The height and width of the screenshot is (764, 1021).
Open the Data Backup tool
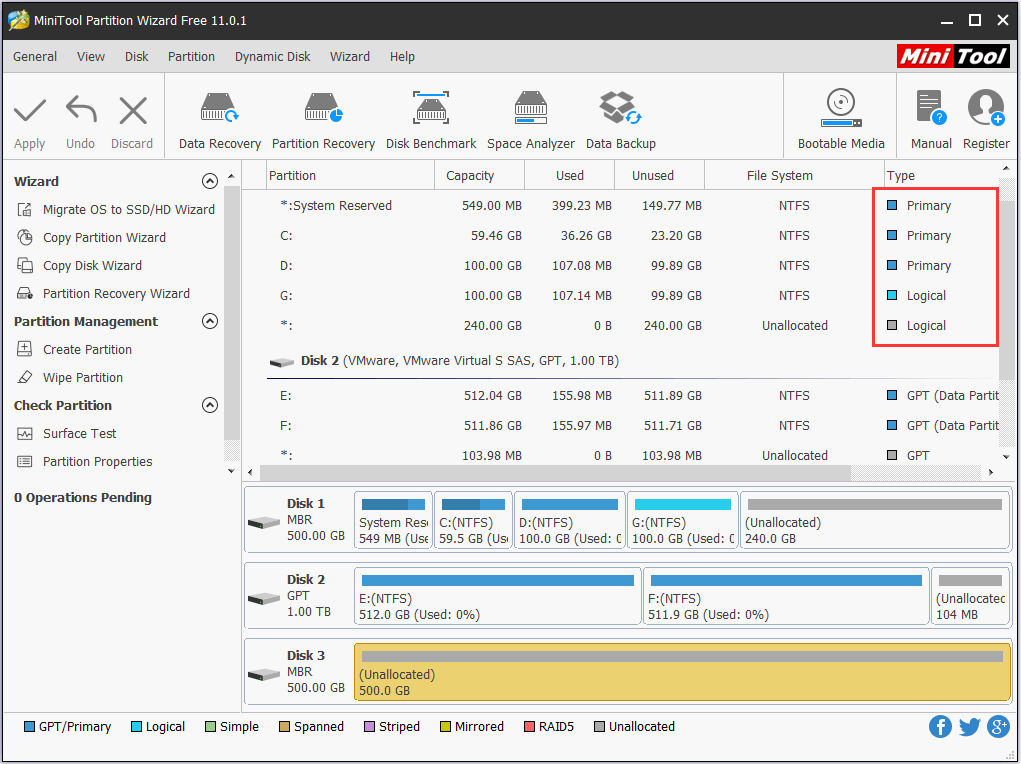tap(620, 115)
